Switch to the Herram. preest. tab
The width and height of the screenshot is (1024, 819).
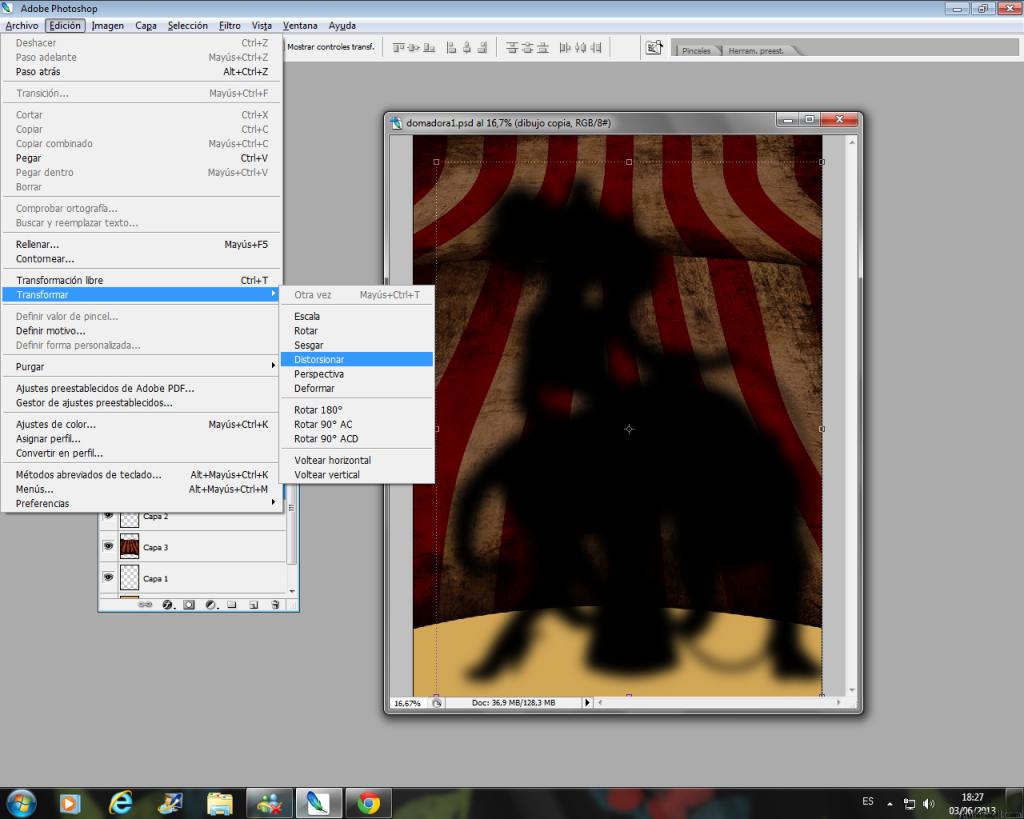click(x=756, y=50)
